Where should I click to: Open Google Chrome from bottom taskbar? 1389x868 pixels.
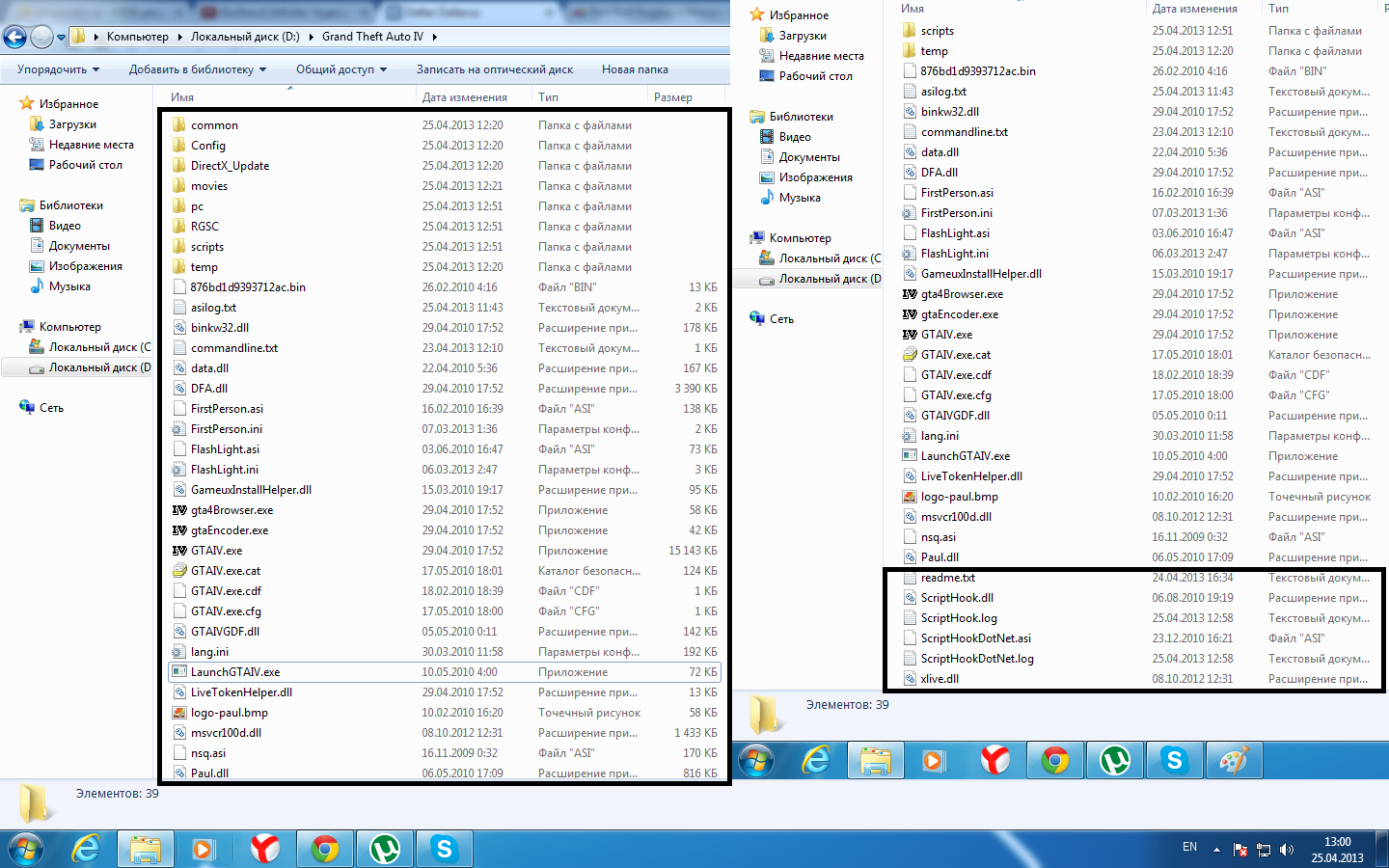325,849
